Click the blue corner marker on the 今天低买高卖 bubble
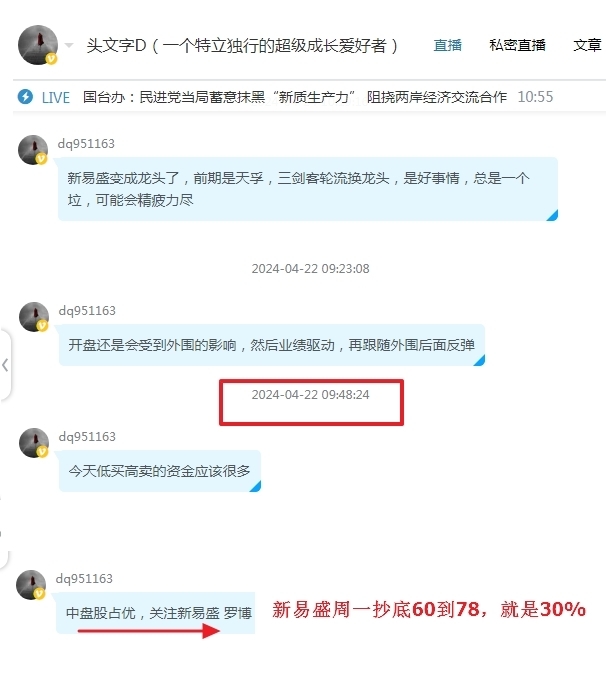The height and width of the screenshot is (676, 606). (256, 486)
